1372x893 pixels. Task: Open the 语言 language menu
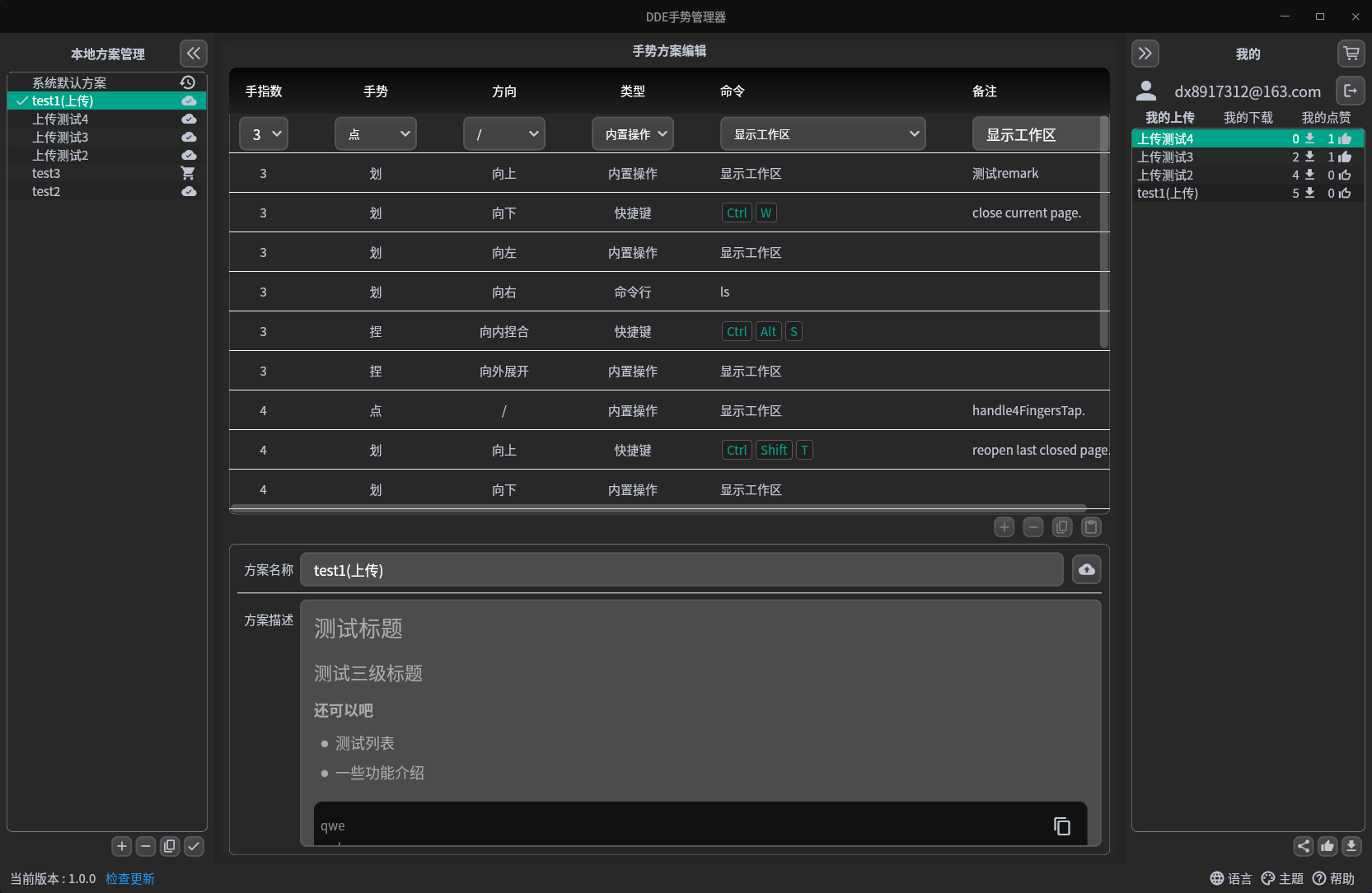coord(1231,879)
